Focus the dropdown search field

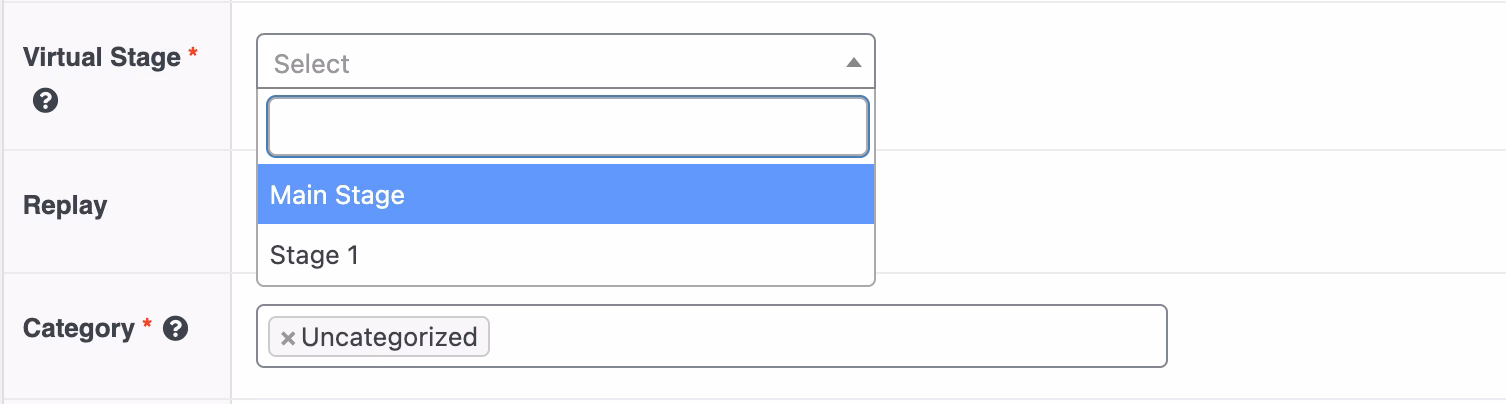(x=567, y=127)
